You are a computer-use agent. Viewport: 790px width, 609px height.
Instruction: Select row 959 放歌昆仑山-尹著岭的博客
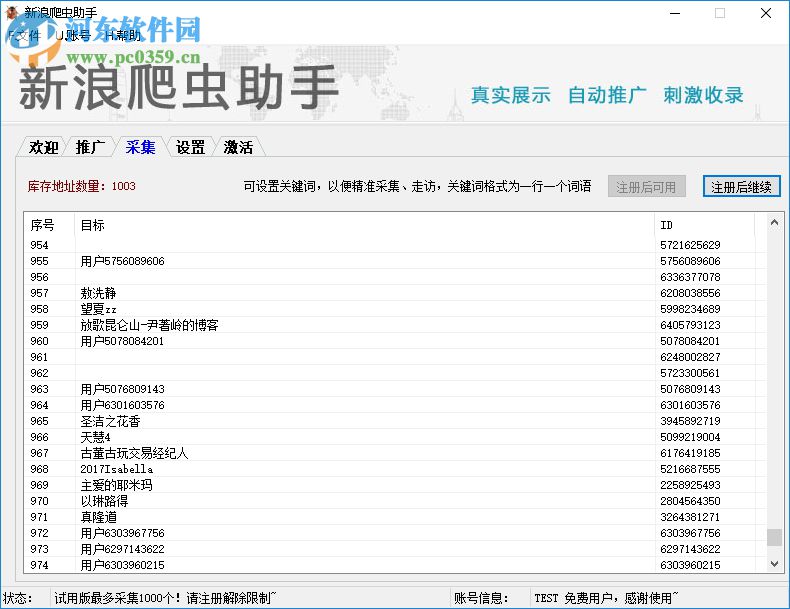click(150, 325)
